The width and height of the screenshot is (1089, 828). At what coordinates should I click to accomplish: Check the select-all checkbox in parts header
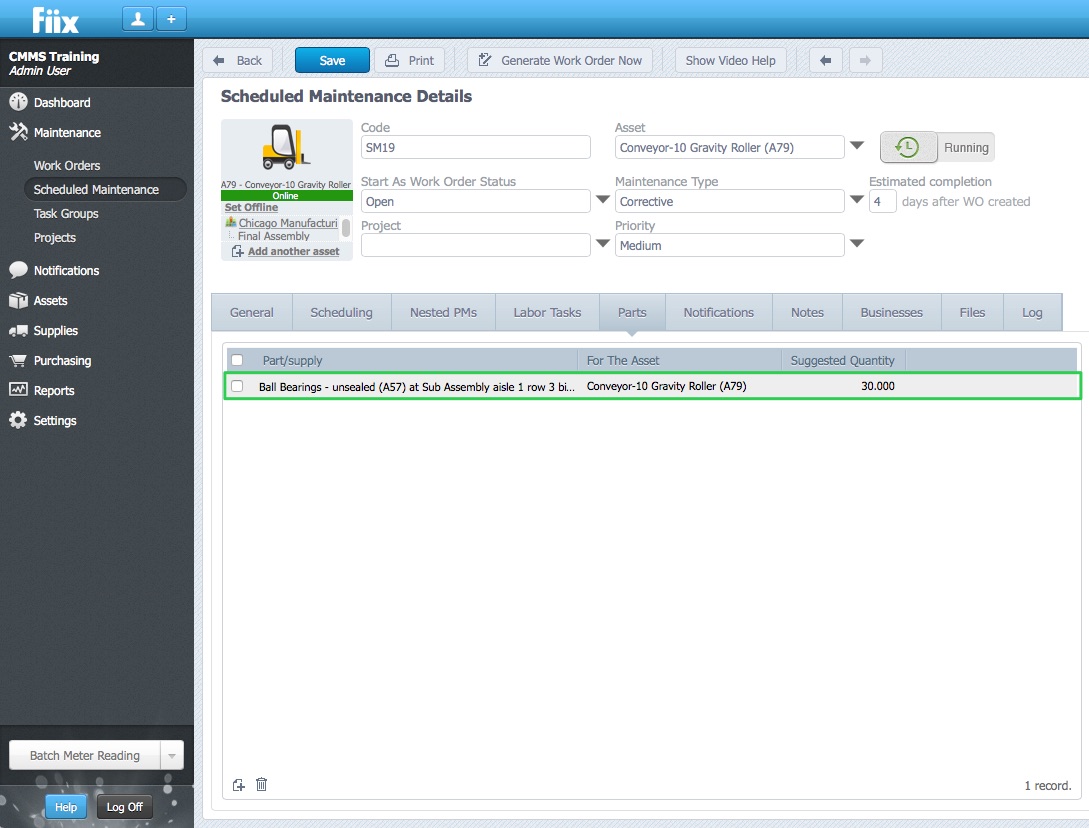[237, 360]
